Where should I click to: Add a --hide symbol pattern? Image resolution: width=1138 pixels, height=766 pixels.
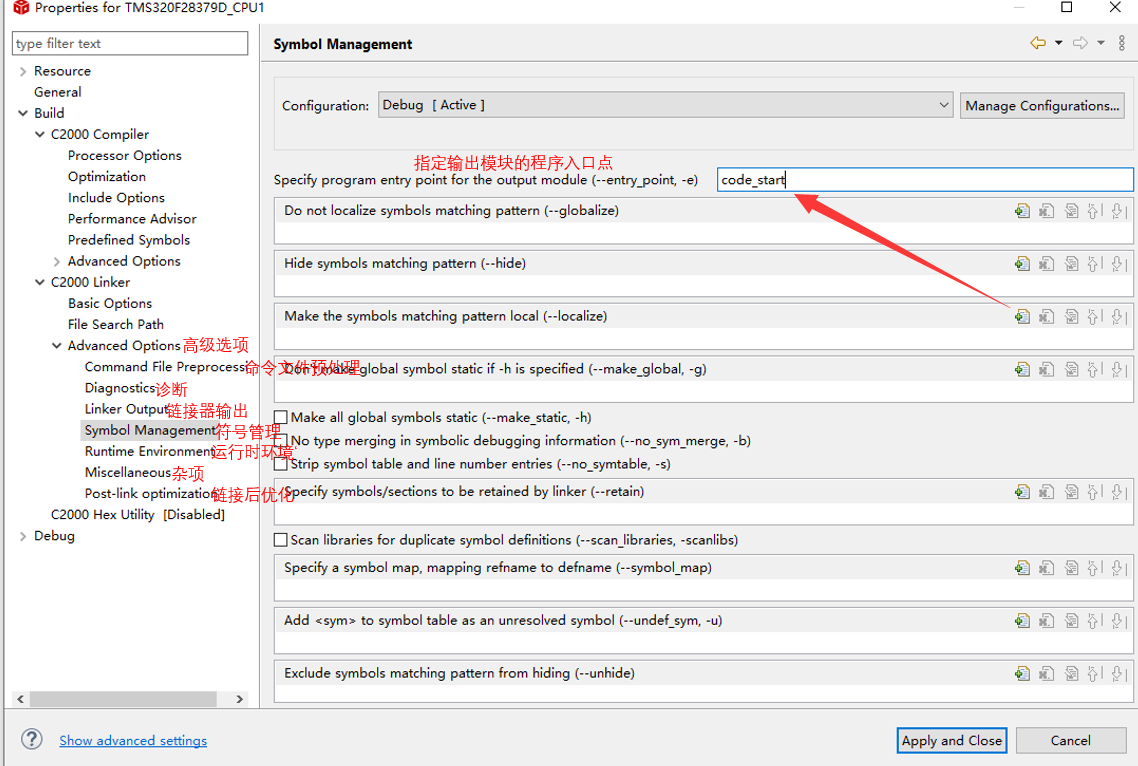[1023, 264]
